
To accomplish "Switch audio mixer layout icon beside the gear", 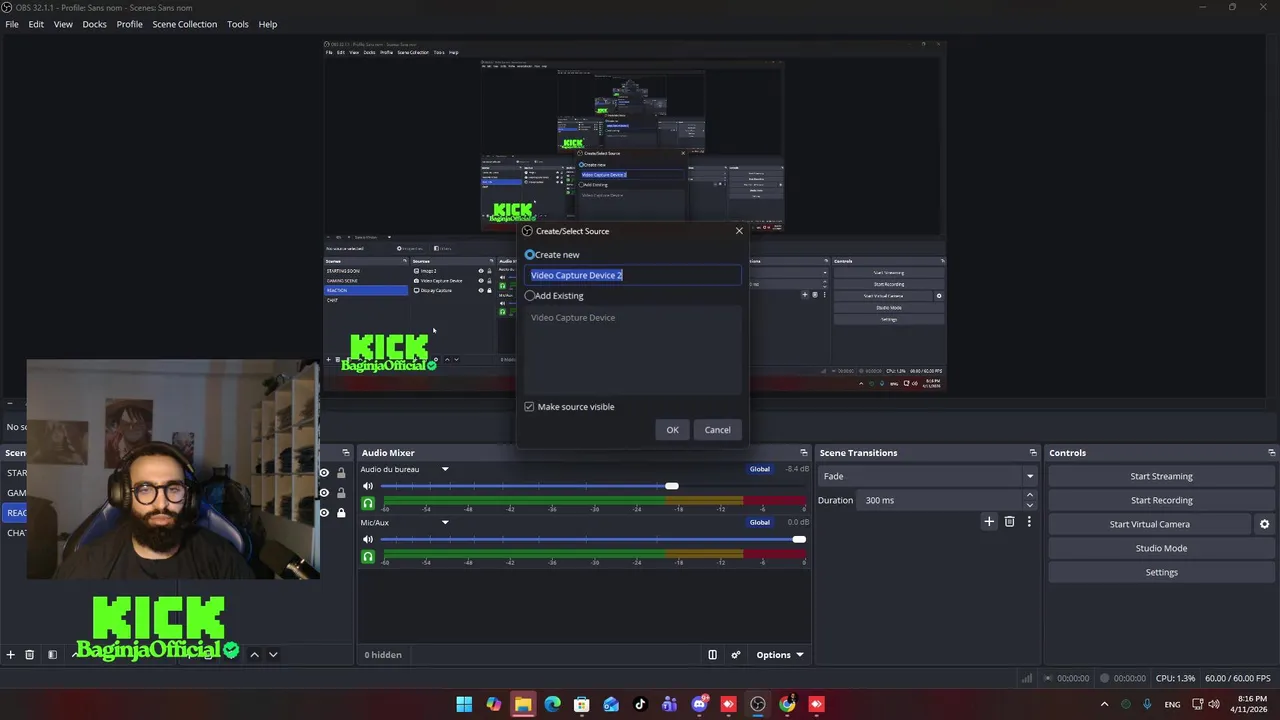I will (713, 655).
